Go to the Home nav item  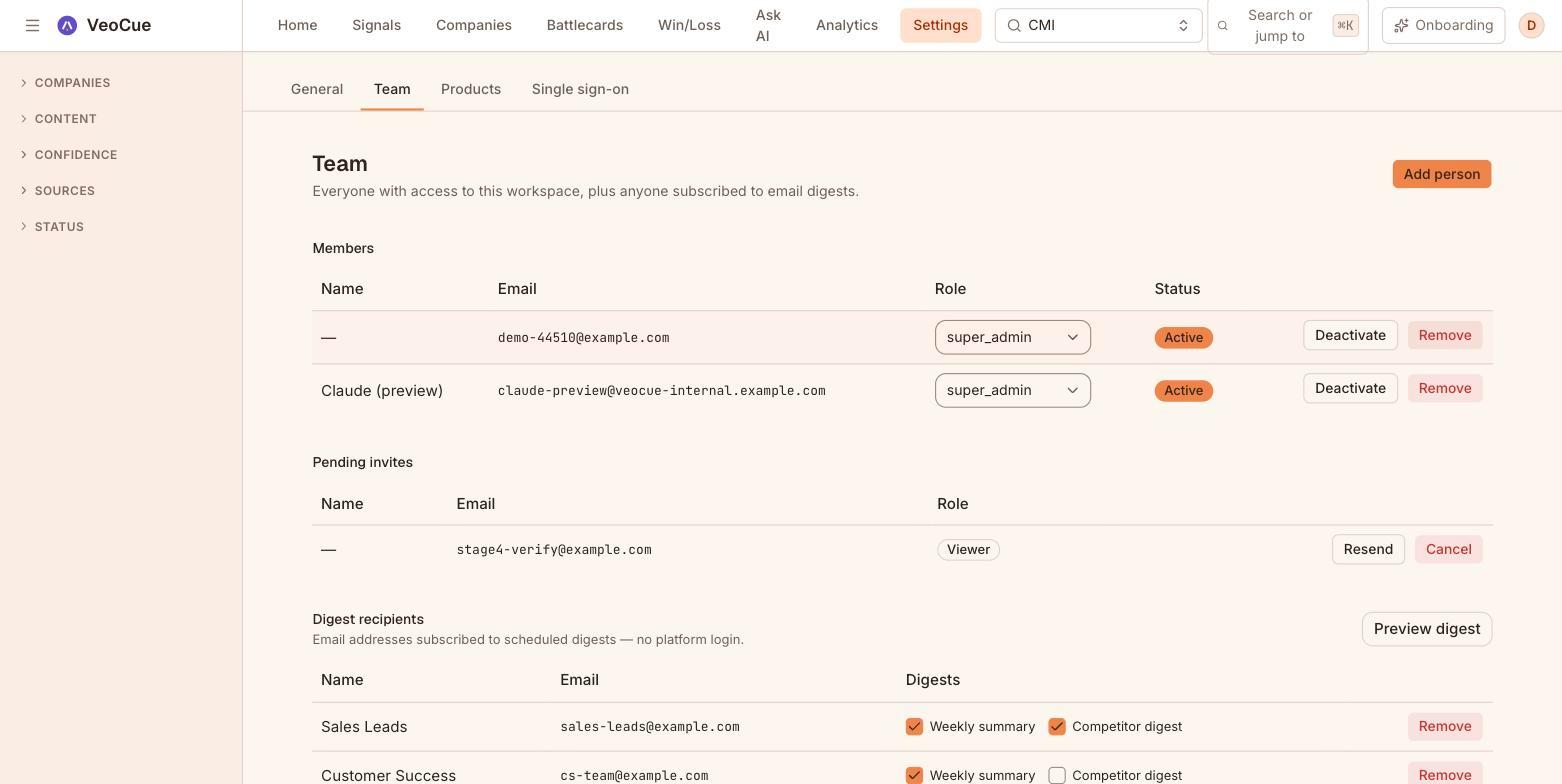point(297,25)
